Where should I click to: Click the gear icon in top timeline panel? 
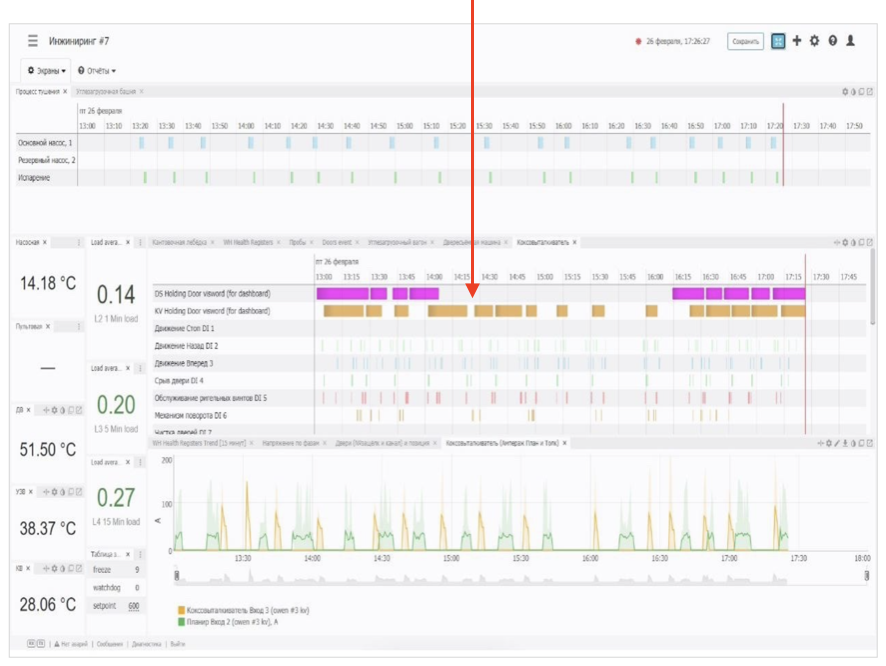[845, 92]
